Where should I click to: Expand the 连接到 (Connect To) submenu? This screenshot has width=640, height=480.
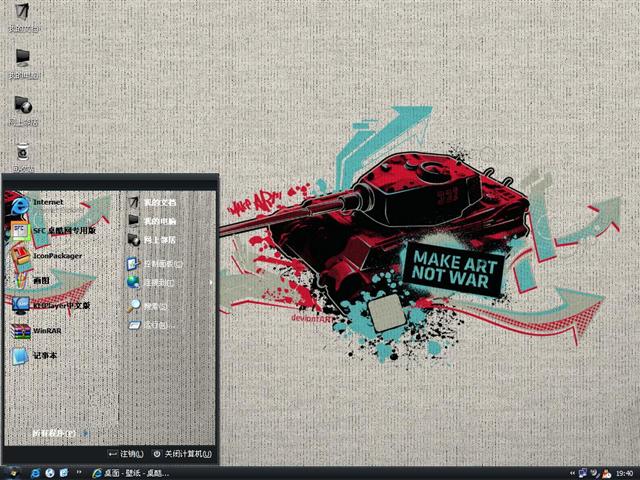pos(169,282)
